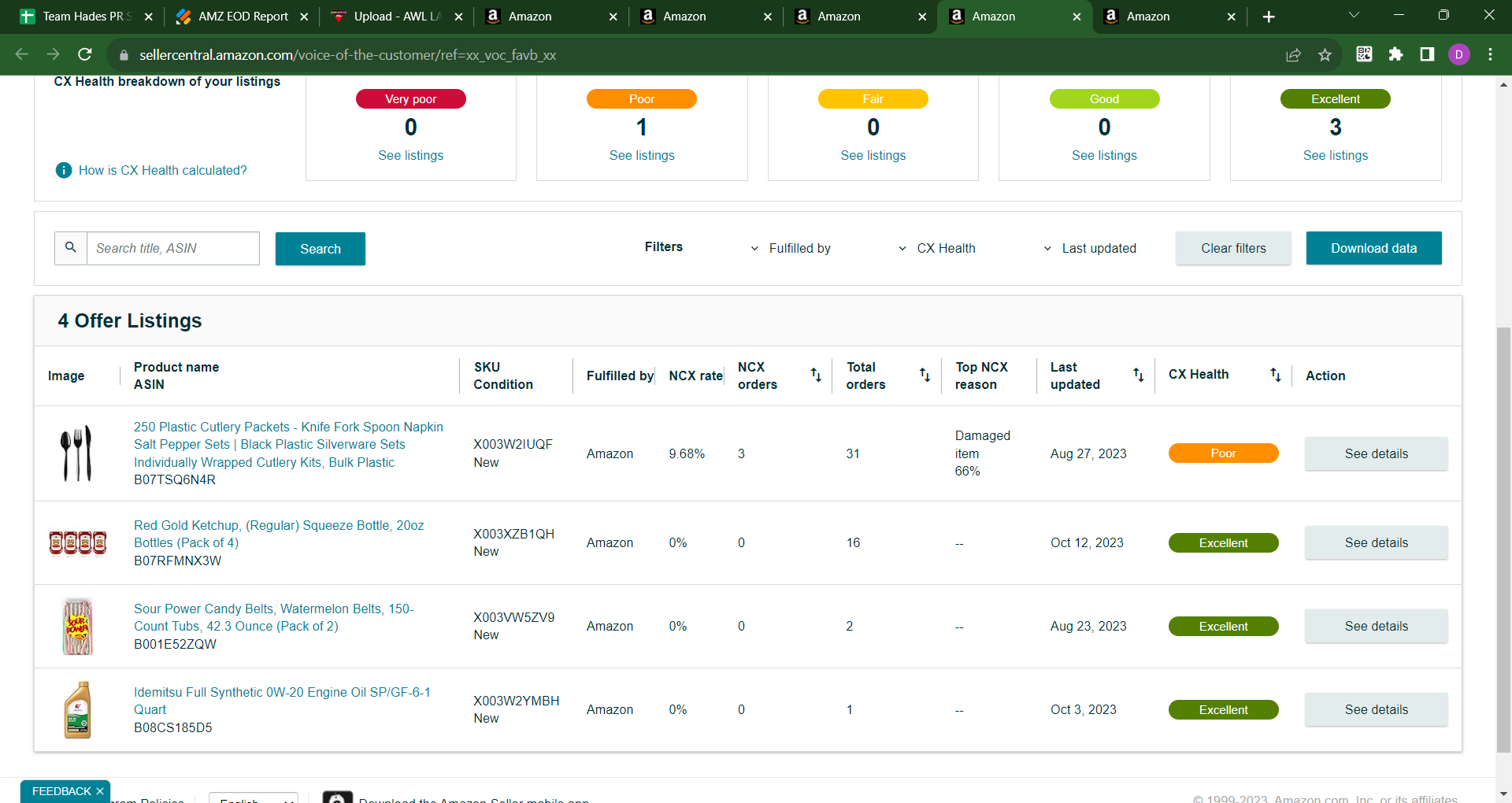Dismiss the FEEDBACK widget with X

(x=100, y=791)
